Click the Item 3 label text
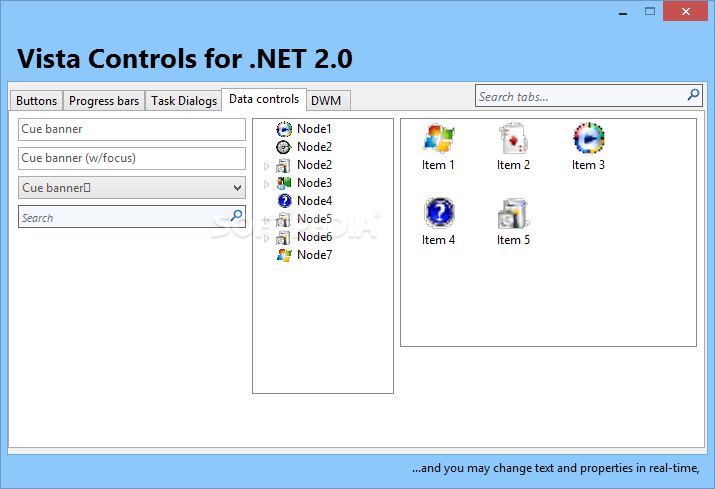The height and width of the screenshot is (489, 715). pos(588,165)
